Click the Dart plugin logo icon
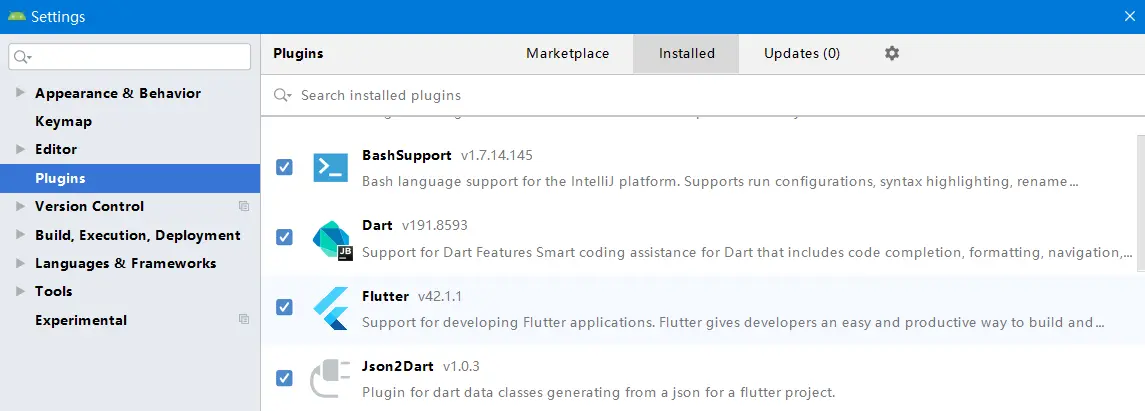 click(332, 239)
